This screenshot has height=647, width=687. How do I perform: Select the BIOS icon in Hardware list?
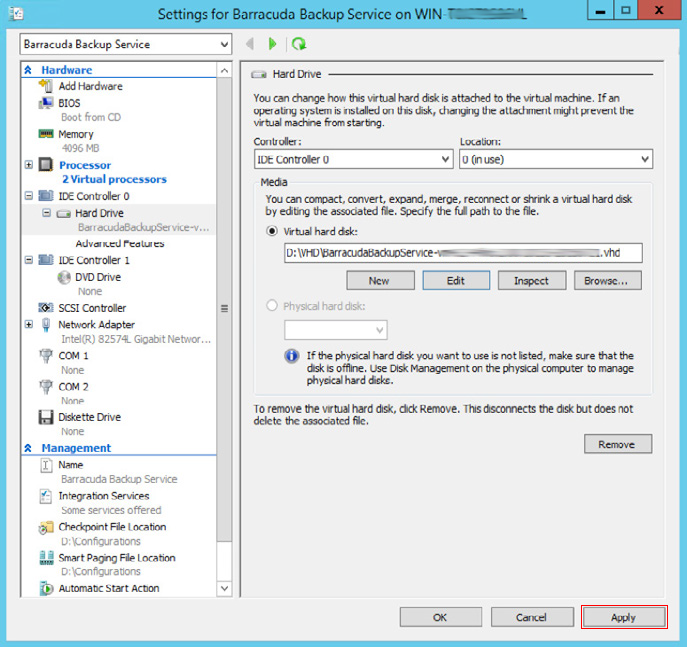46,103
